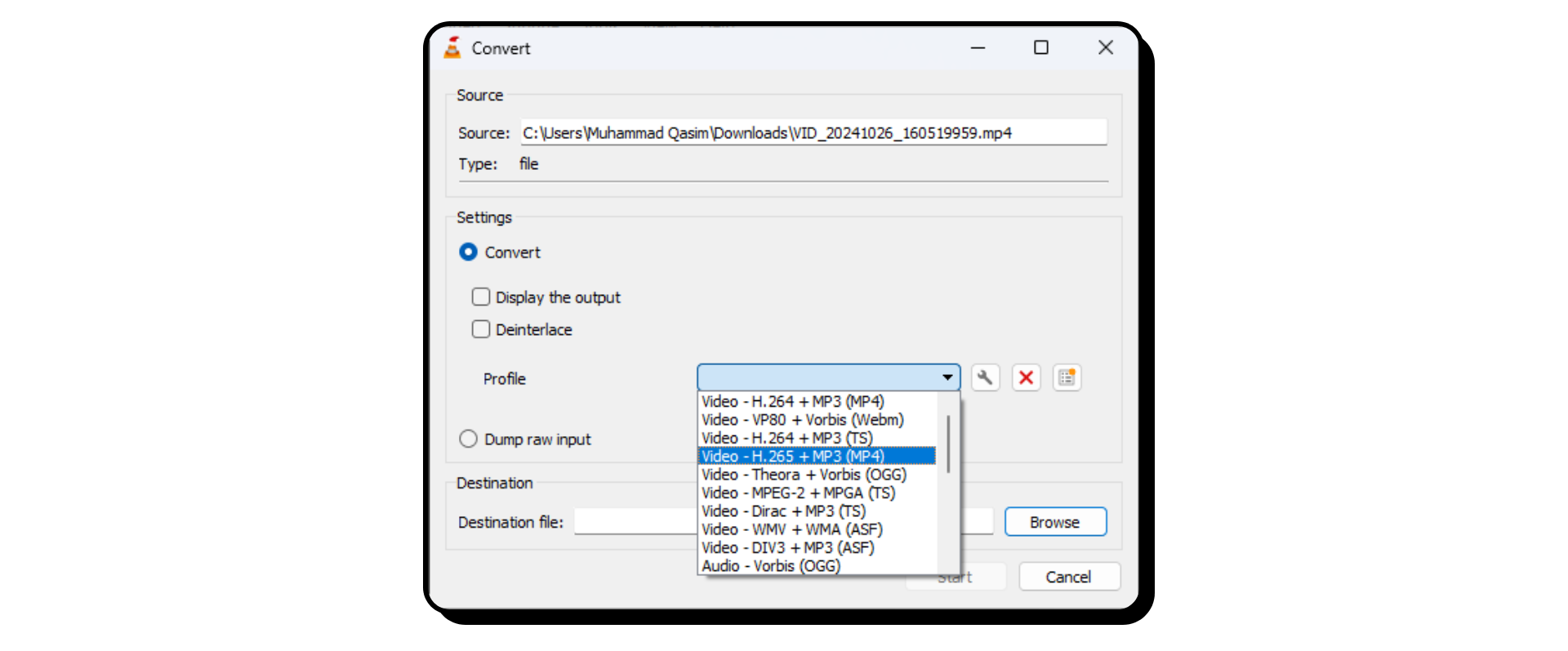
Task: Choose Video - Theora + Vorbis (OGG) profile
Action: click(817, 475)
